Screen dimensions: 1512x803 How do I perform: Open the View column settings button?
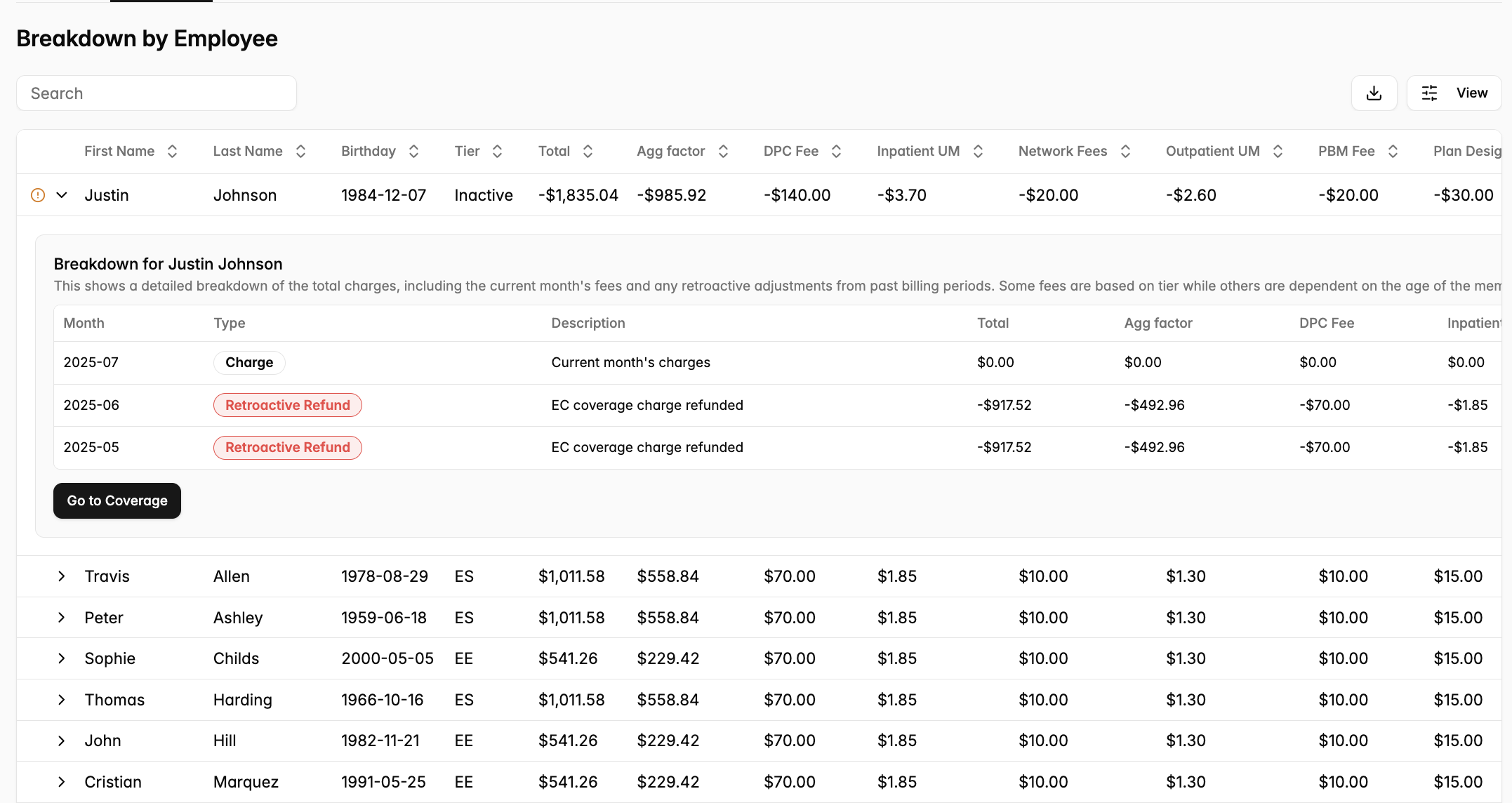[1454, 93]
